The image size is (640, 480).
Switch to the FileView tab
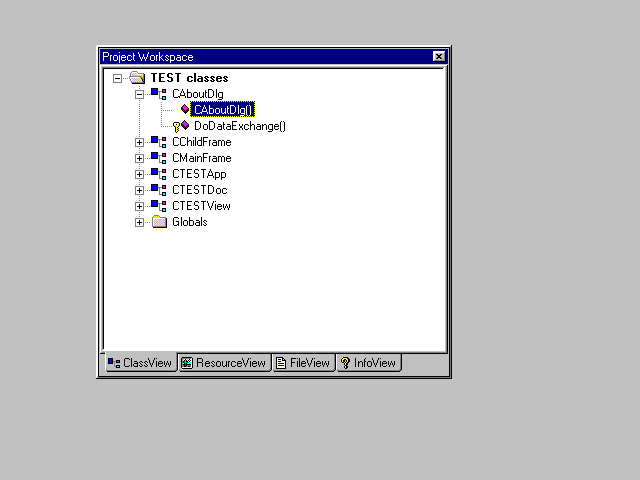coord(303,363)
